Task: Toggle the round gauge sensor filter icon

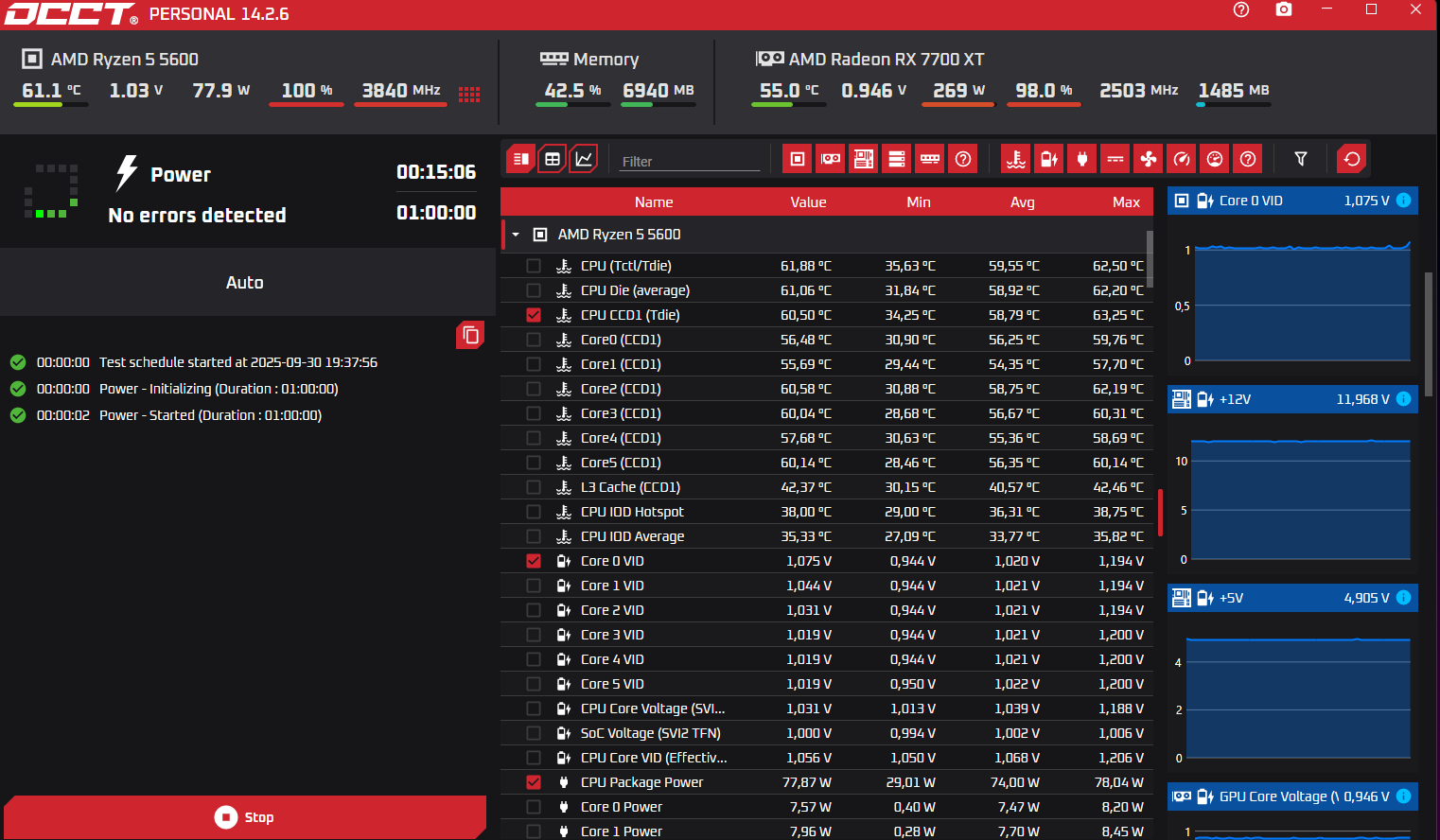Action: 1215,159
